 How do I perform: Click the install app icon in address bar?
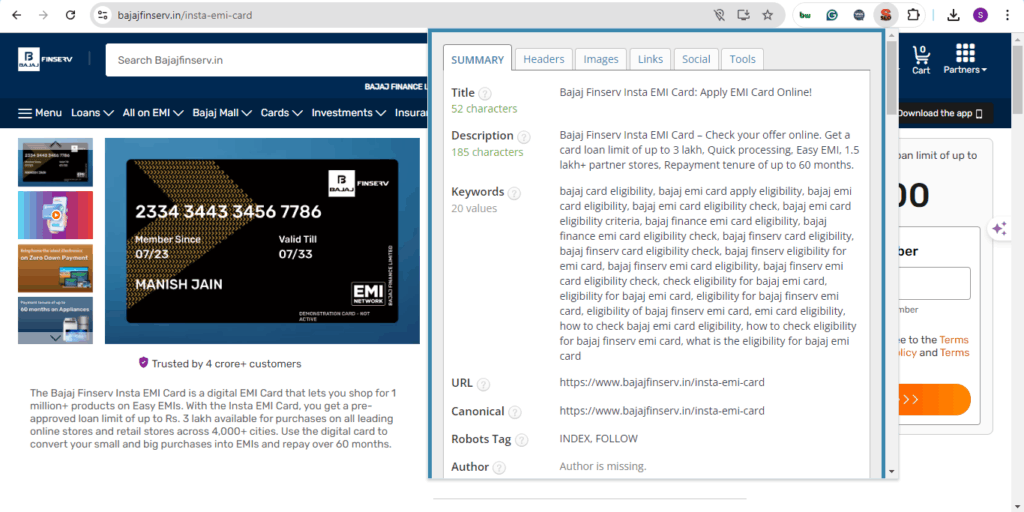(x=743, y=15)
